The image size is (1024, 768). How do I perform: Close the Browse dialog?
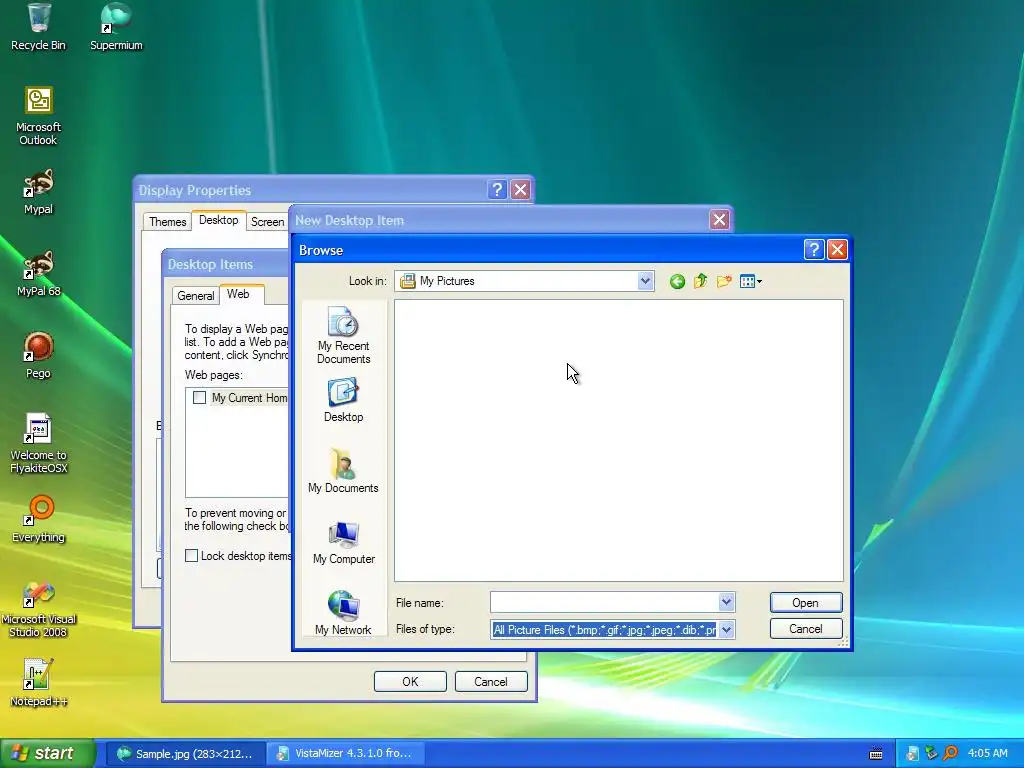click(x=837, y=249)
